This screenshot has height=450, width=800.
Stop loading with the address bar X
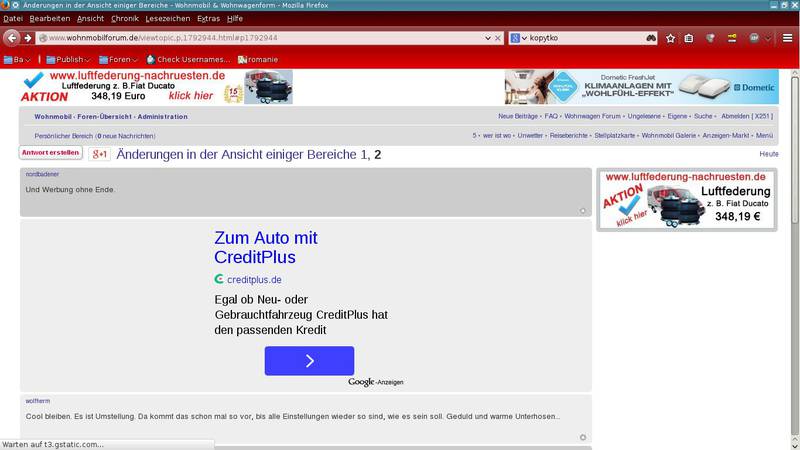tap(497, 38)
